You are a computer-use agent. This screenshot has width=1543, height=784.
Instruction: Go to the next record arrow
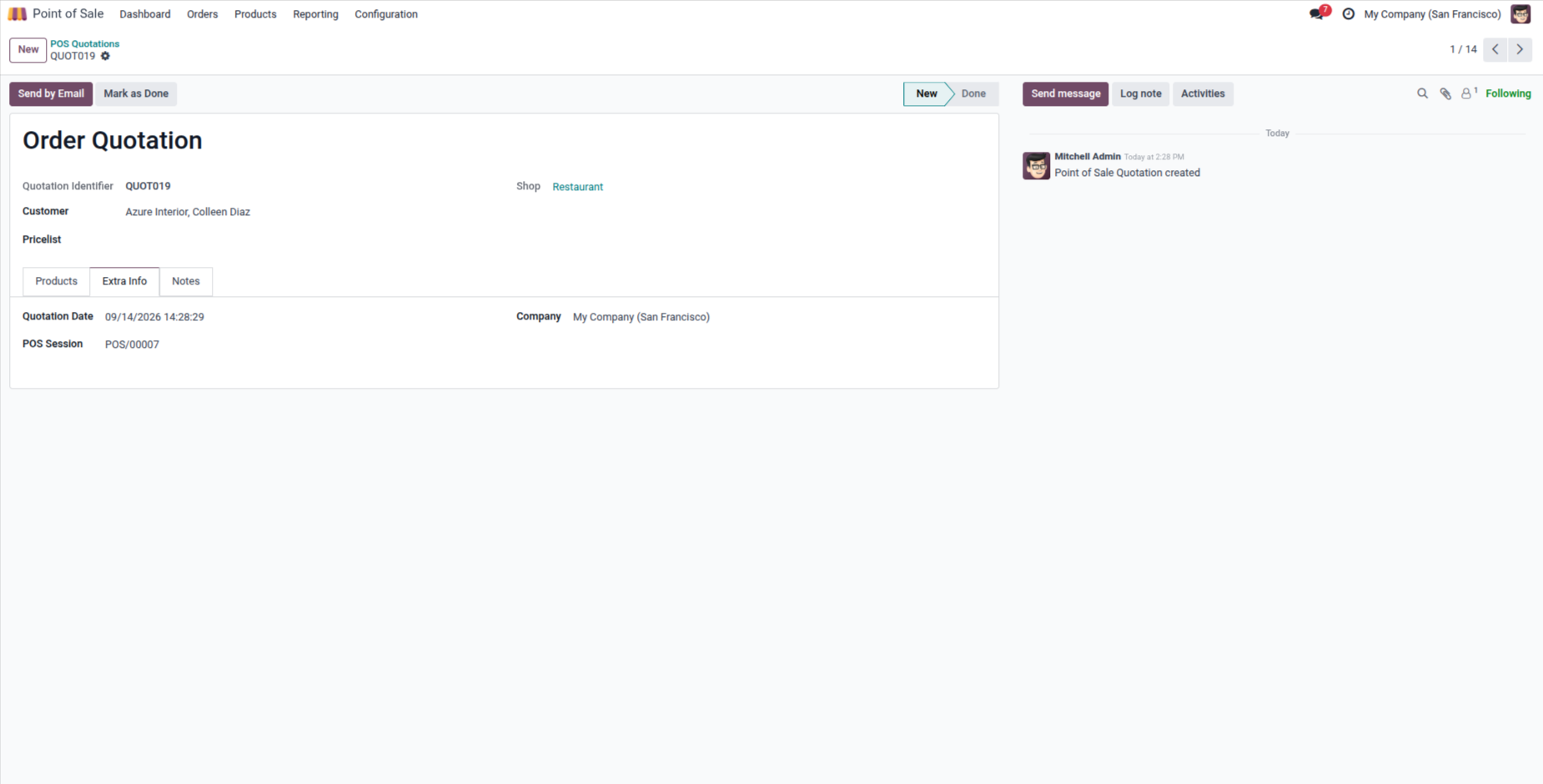pyautogui.click(x=1520, y=49)
